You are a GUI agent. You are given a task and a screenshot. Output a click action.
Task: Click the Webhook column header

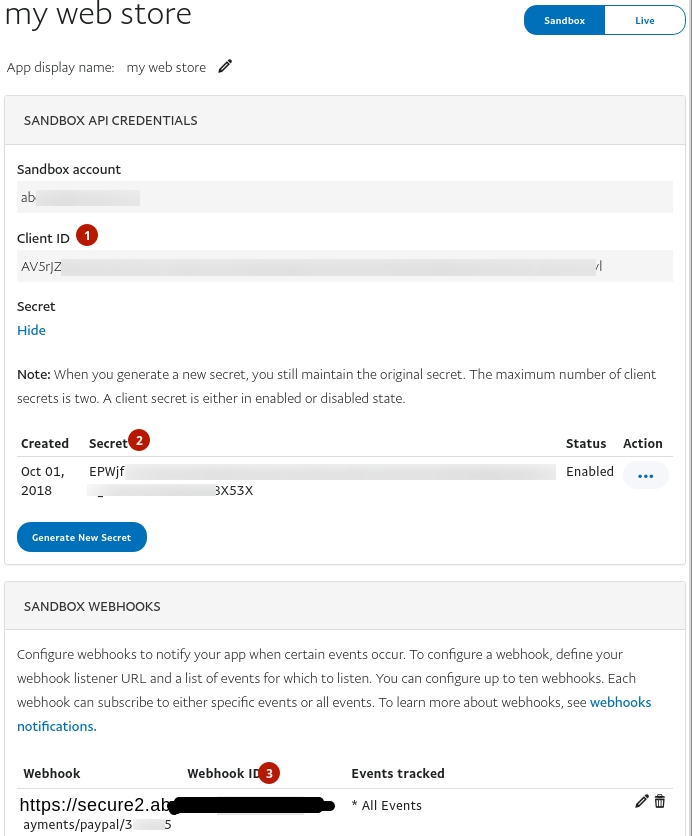pos(52,773)
